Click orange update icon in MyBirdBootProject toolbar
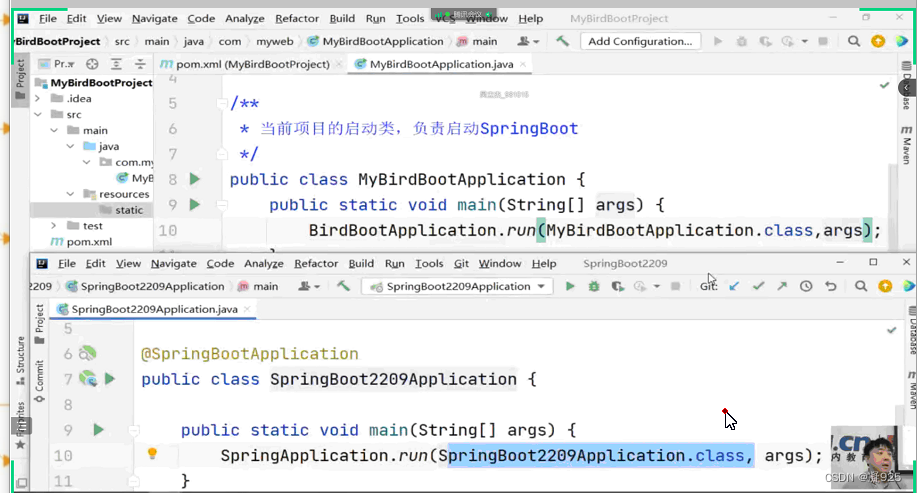This screenshot has width=917, height=493. tap(878, 42)
